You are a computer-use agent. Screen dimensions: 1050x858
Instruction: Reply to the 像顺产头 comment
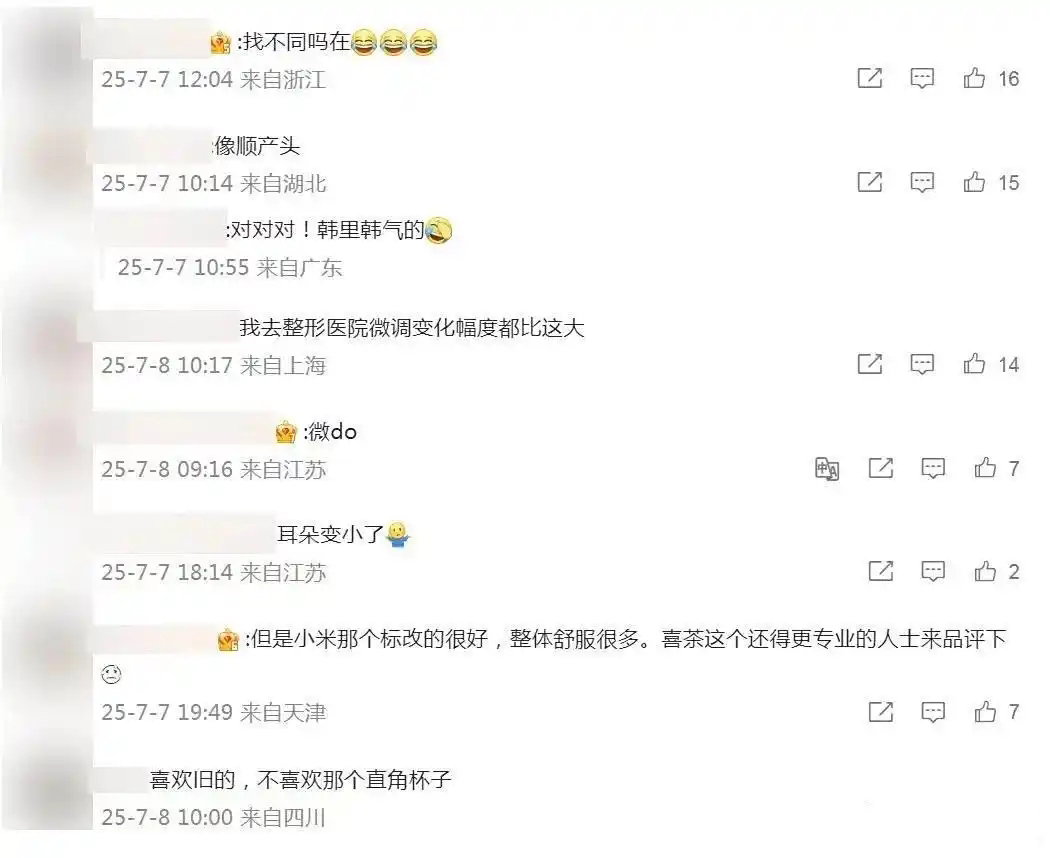click(x=922, y=182)
